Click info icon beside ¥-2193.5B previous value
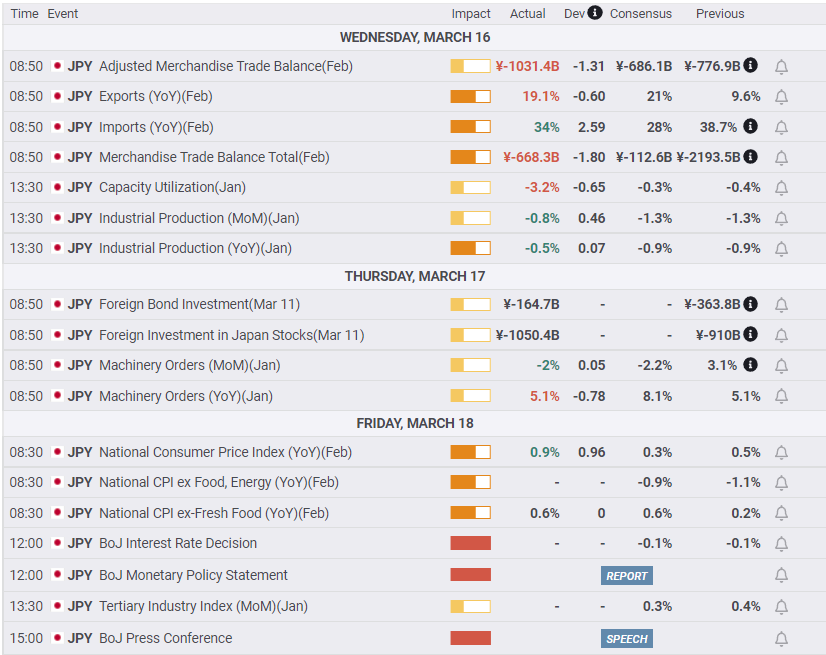Screen dimensions: 826x655 pos(750,157)
